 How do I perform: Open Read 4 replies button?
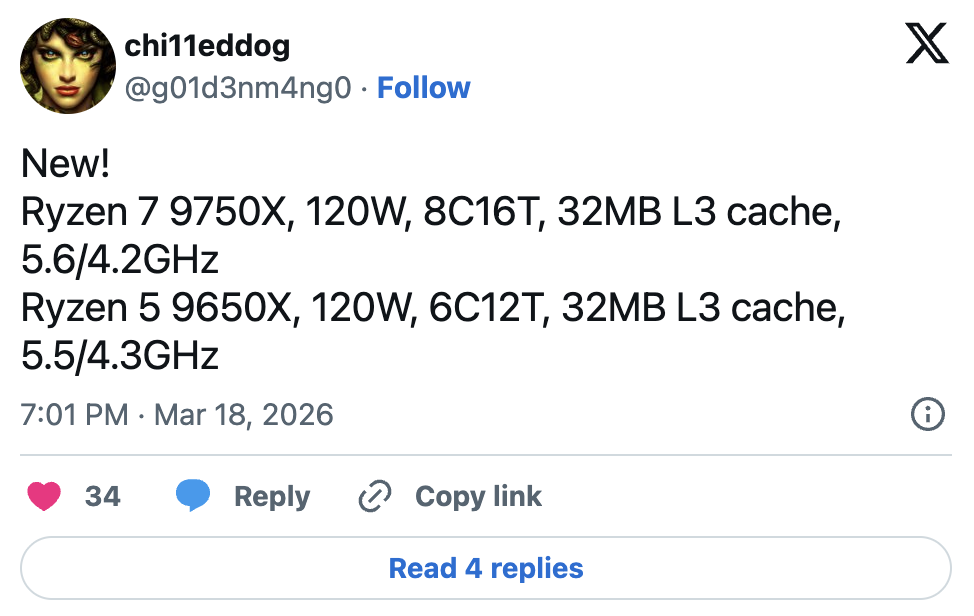pos(486,569)
